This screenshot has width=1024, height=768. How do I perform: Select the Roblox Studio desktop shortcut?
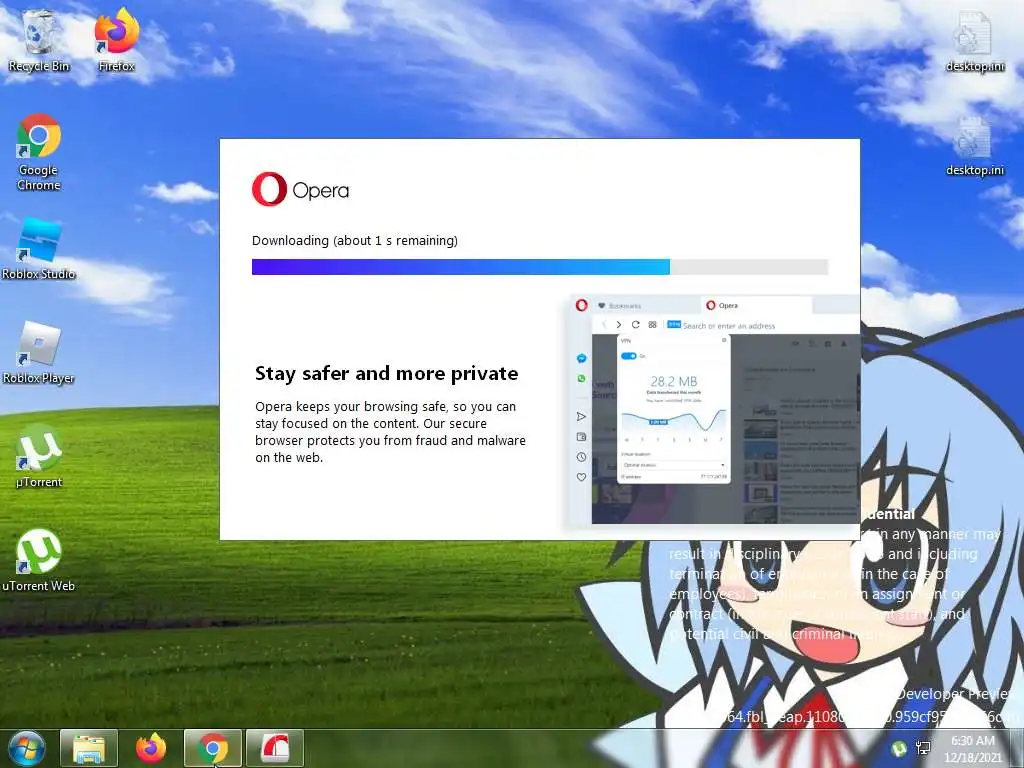pos(39,248)
